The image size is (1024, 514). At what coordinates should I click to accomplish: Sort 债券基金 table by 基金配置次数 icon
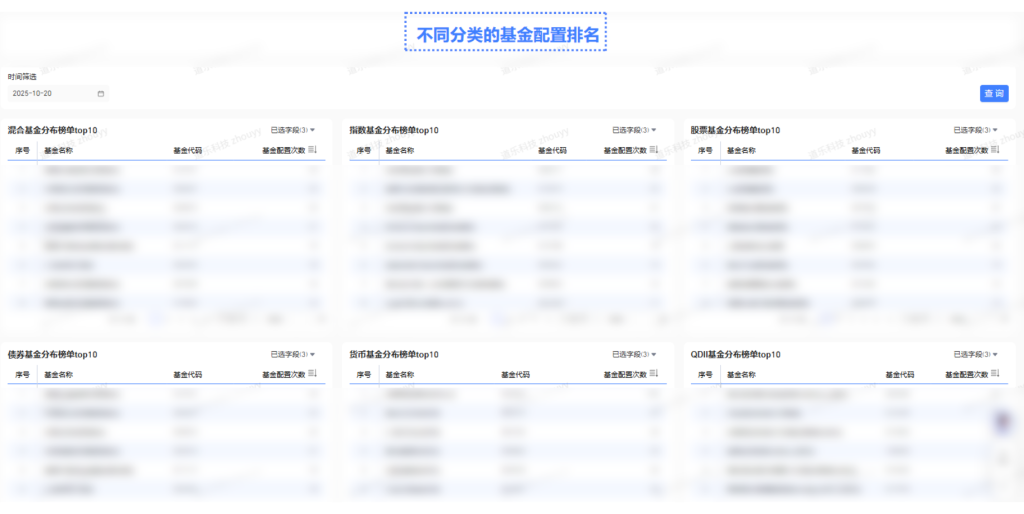point(312,374)
